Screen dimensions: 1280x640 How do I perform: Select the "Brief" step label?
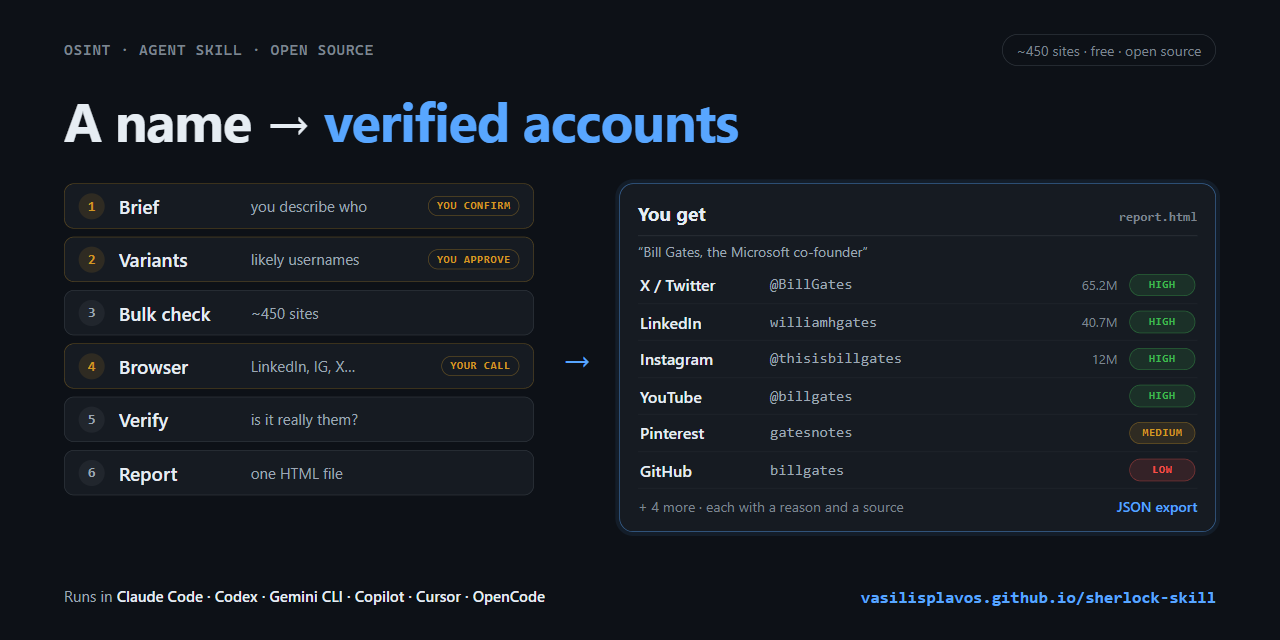click(x=139, y=207)
